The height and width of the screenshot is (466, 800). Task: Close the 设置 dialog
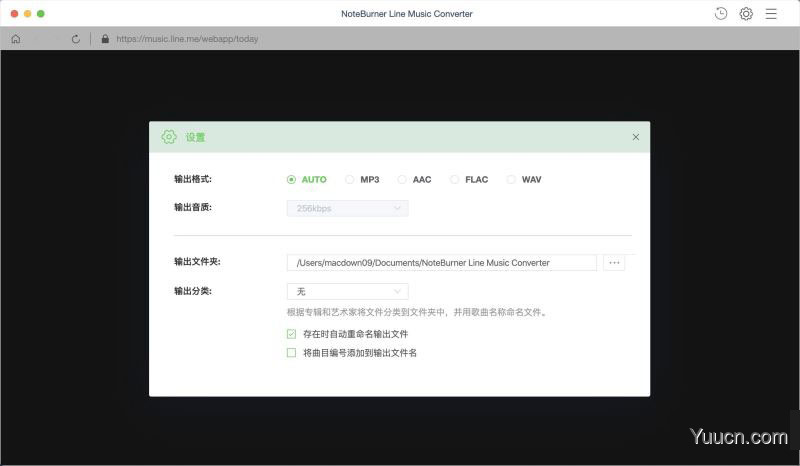pos(636,137)
